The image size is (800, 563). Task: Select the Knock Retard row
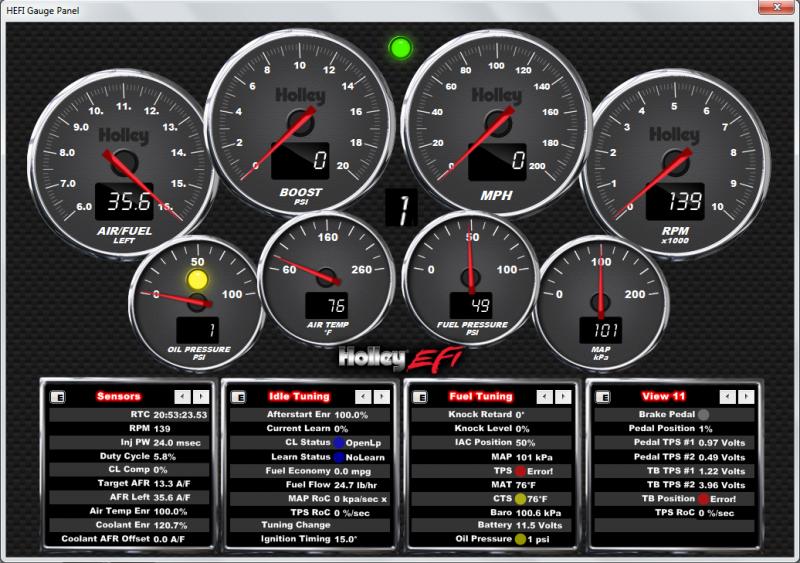coord(492,414)
